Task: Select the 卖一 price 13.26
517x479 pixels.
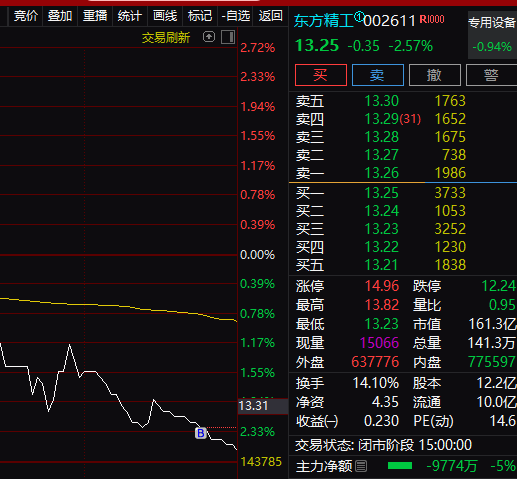Action: click(382, 173)
